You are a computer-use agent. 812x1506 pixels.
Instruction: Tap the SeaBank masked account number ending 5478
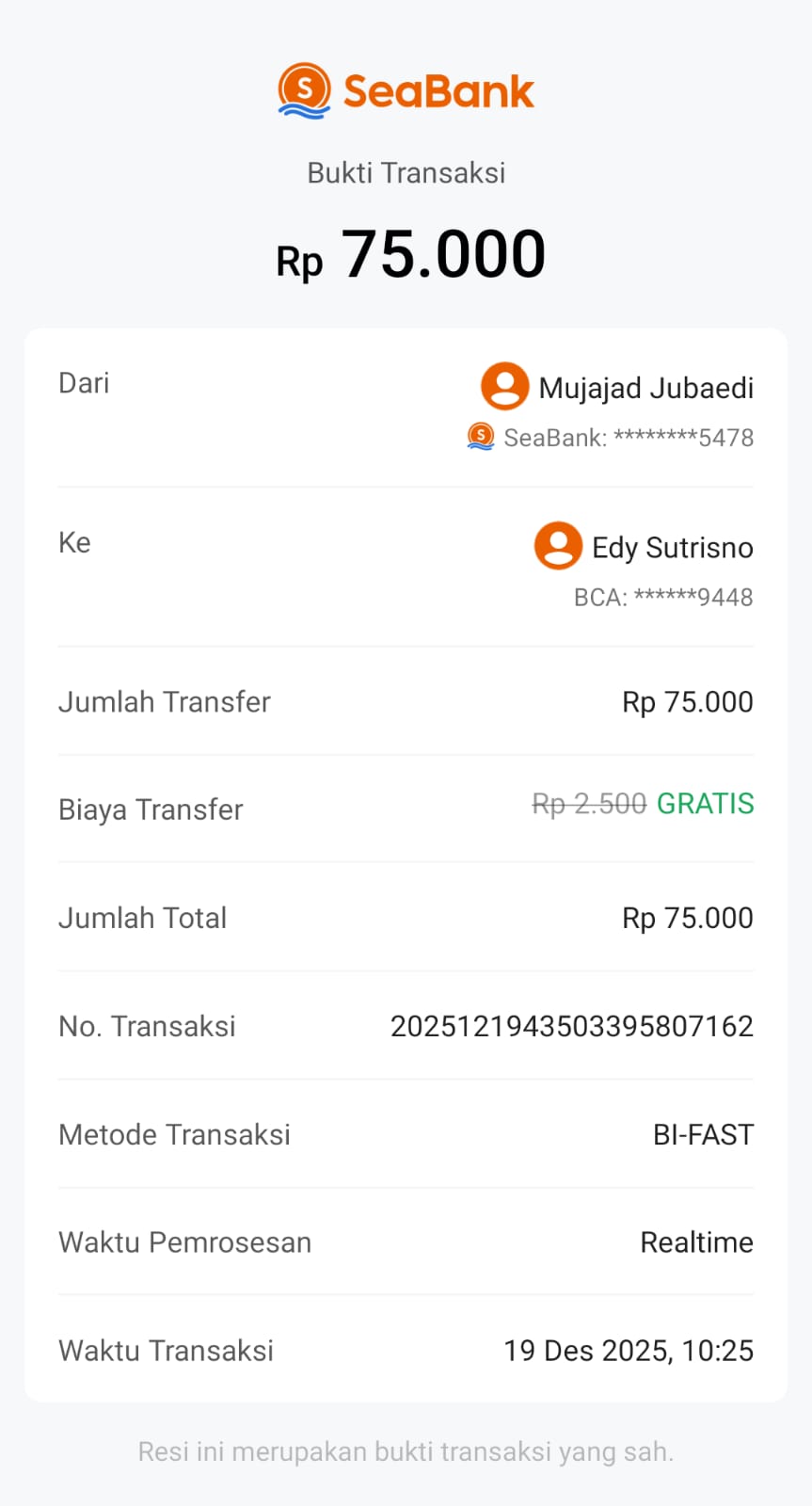click(629, 438)
